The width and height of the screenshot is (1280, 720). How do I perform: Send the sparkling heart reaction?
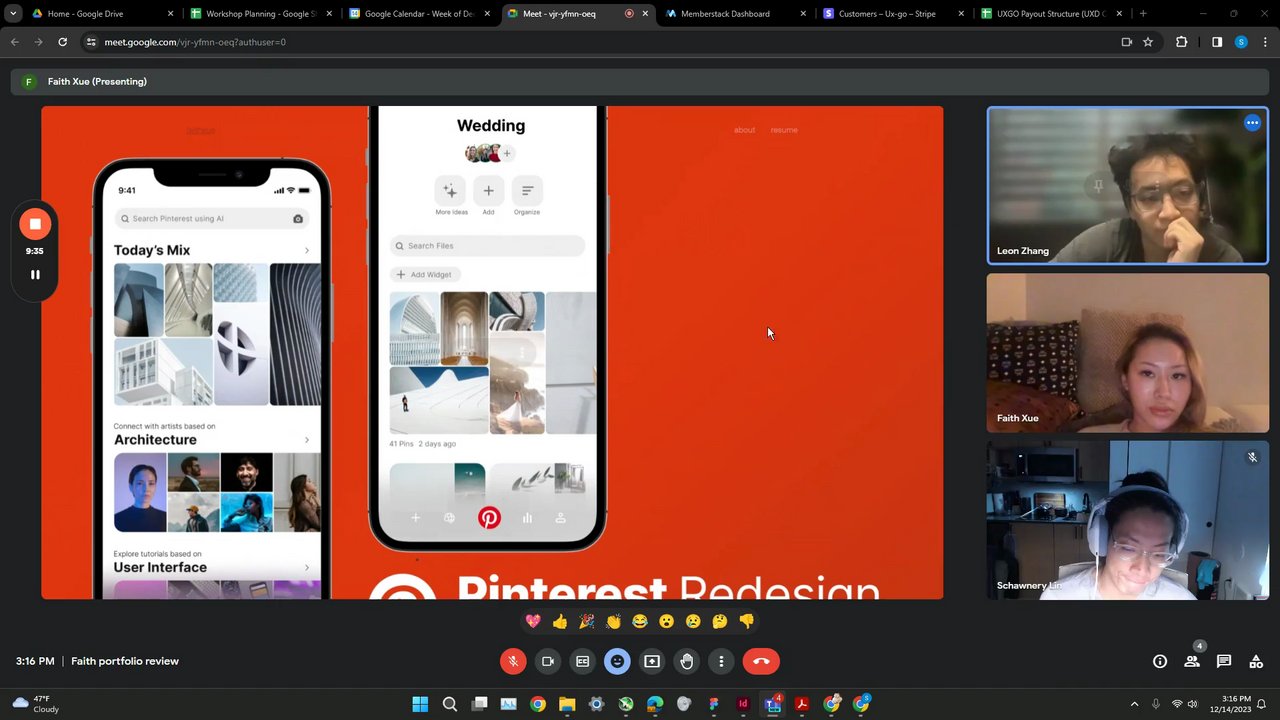pyautogui.click(x=533, y=621)
